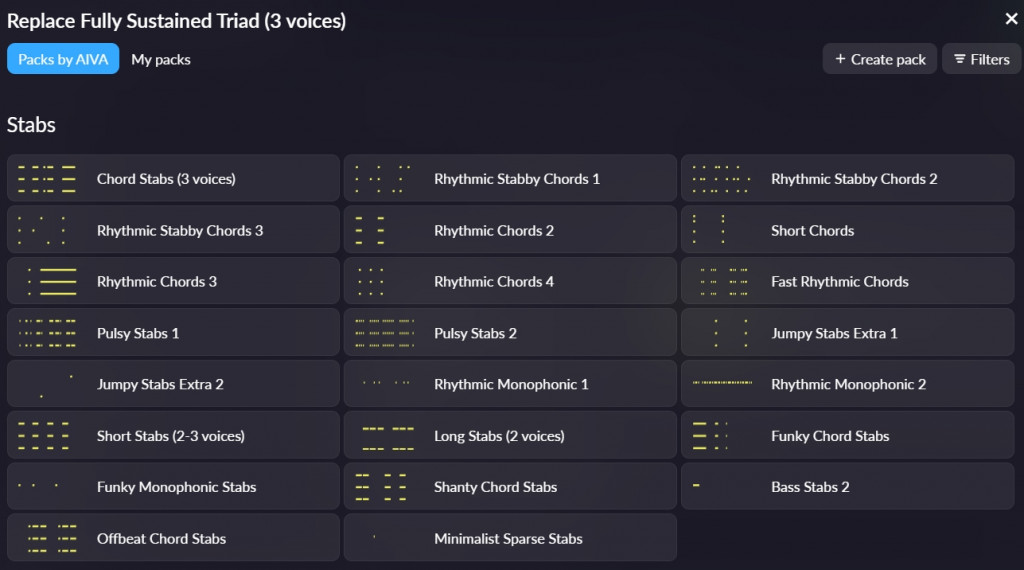
Task: Select the Long Stabs (2 voices) pattern icon
Action: (x=388, y=438)
